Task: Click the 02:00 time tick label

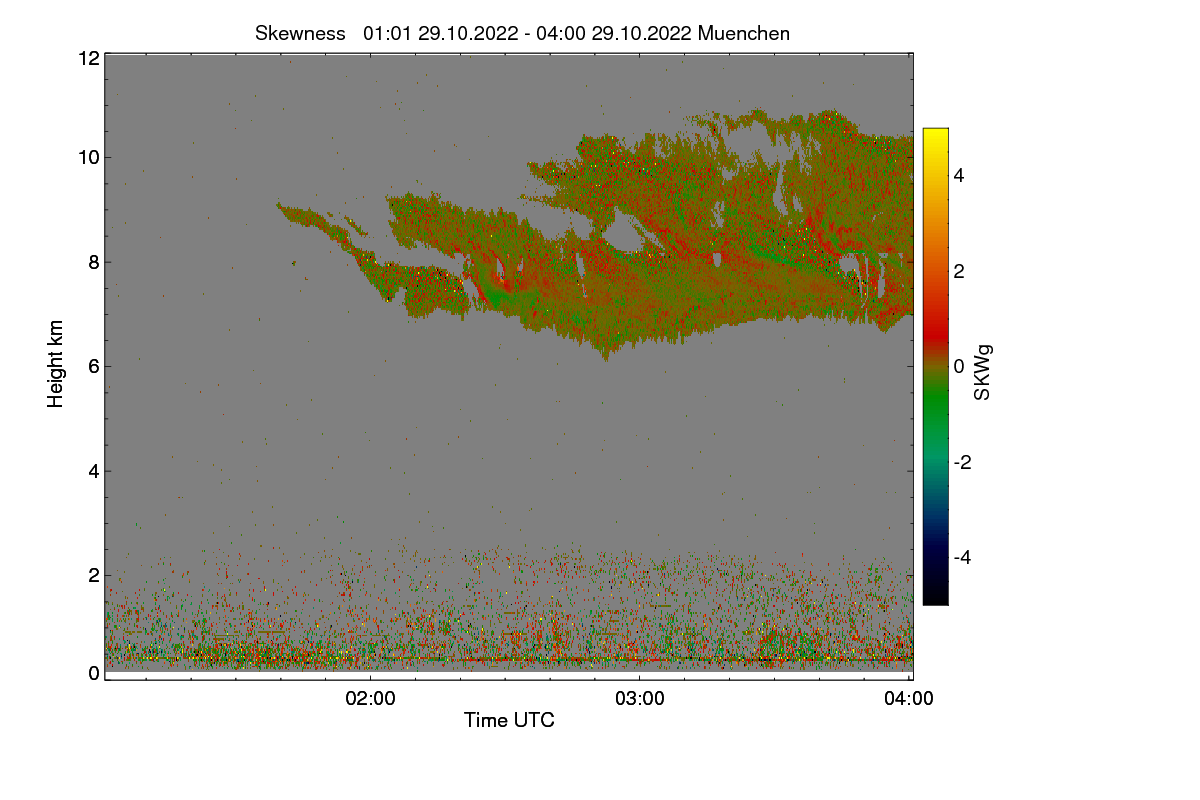Action: tap(370, 699)
